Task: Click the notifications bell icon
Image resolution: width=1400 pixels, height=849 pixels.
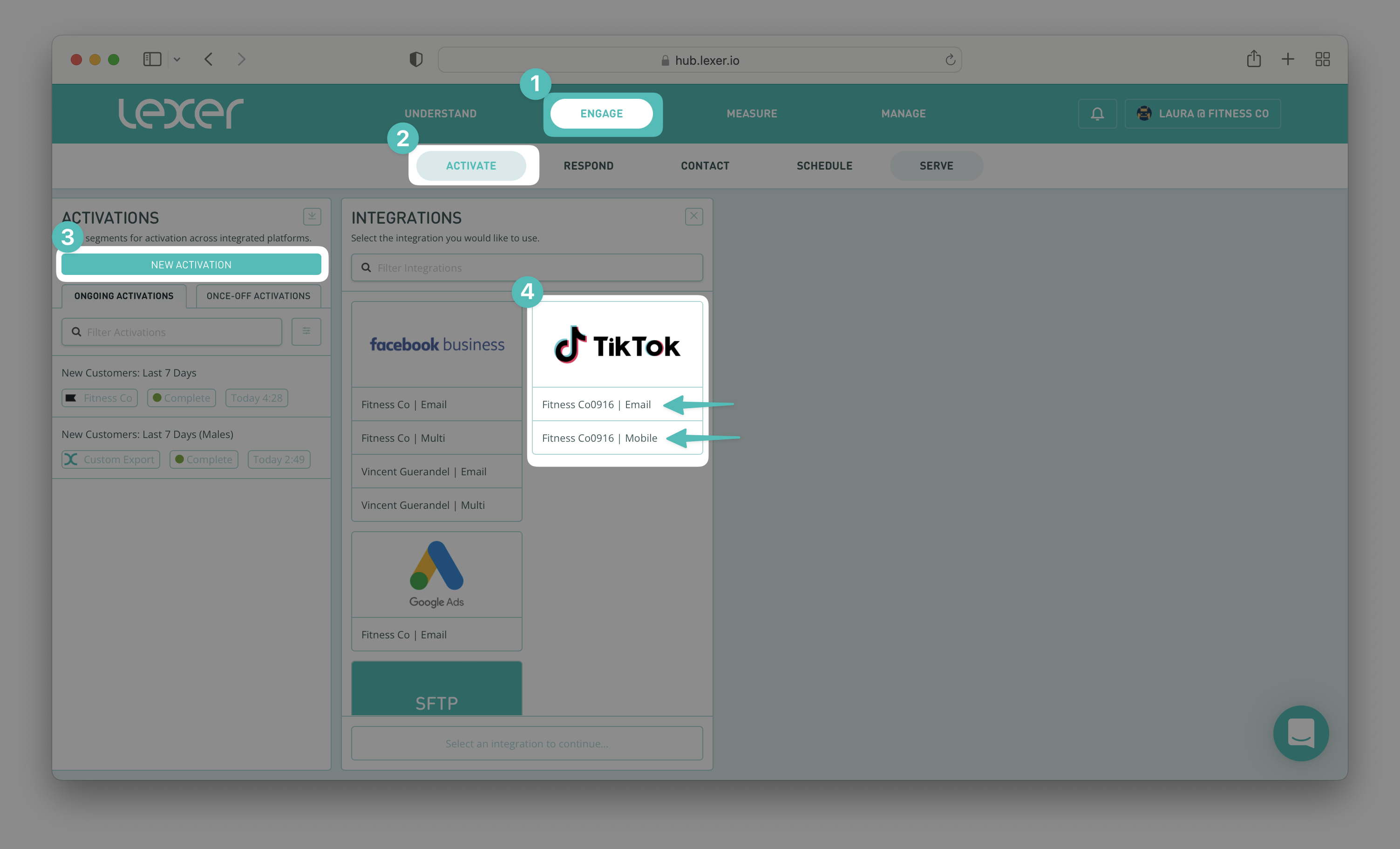Action: point(1097,114)
